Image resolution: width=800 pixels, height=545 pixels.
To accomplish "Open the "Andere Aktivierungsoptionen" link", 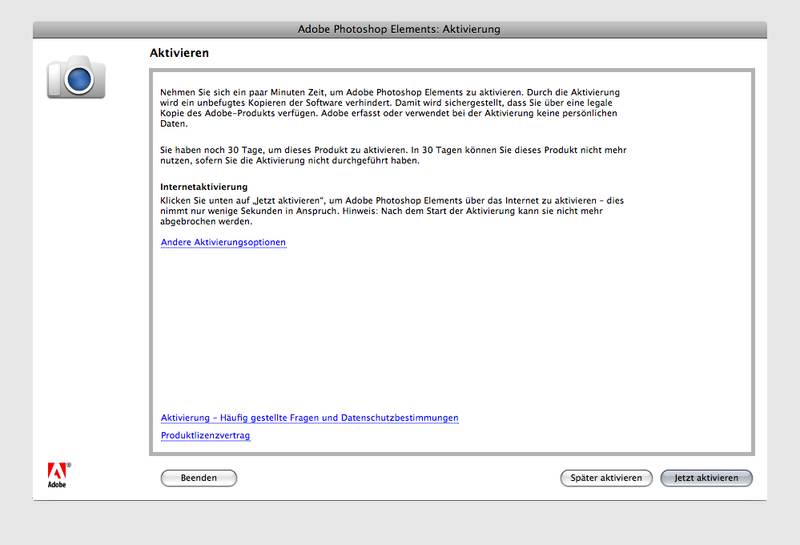I will [x=223, y=243].
